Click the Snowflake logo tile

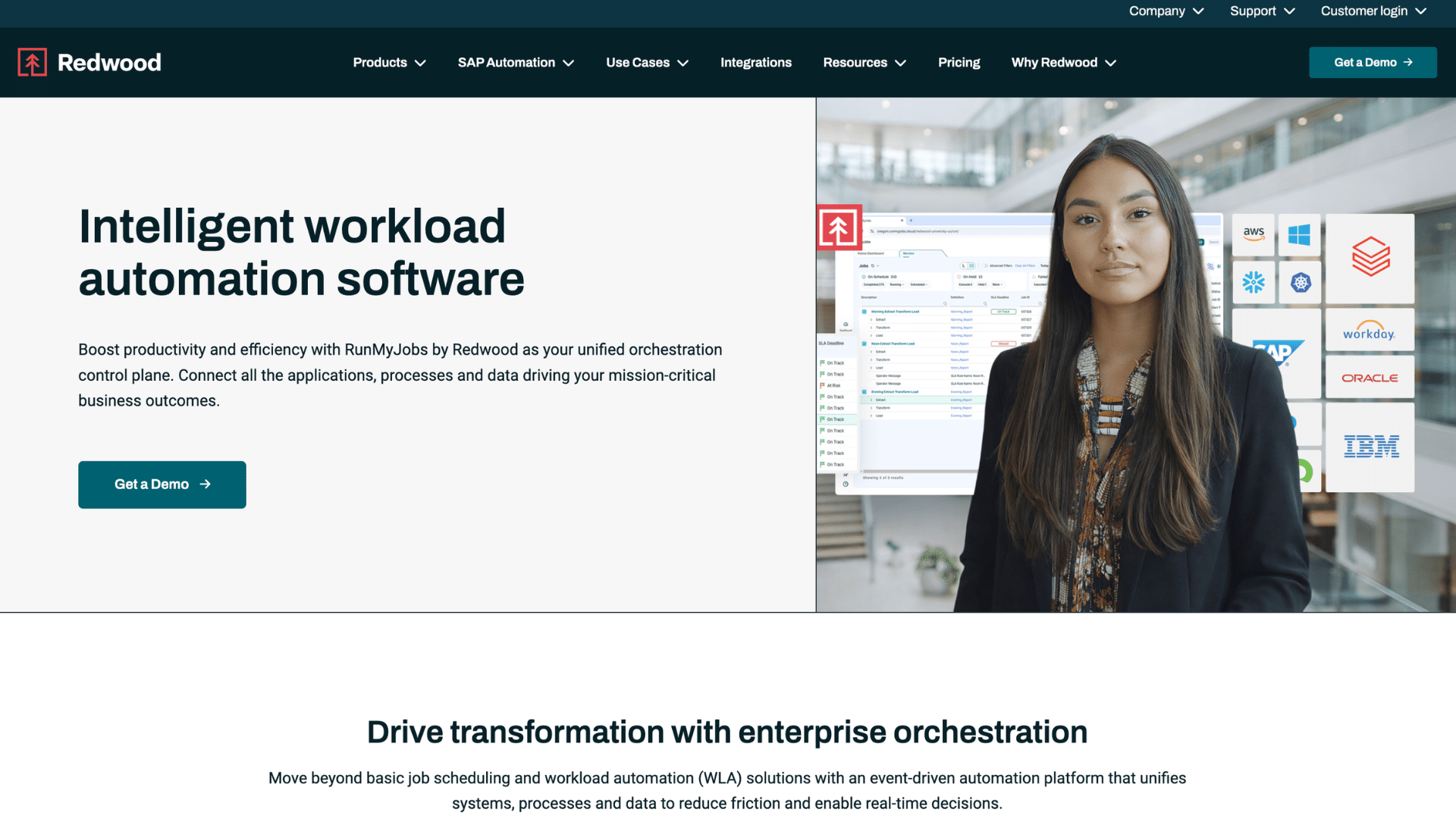click(1254, 282)
